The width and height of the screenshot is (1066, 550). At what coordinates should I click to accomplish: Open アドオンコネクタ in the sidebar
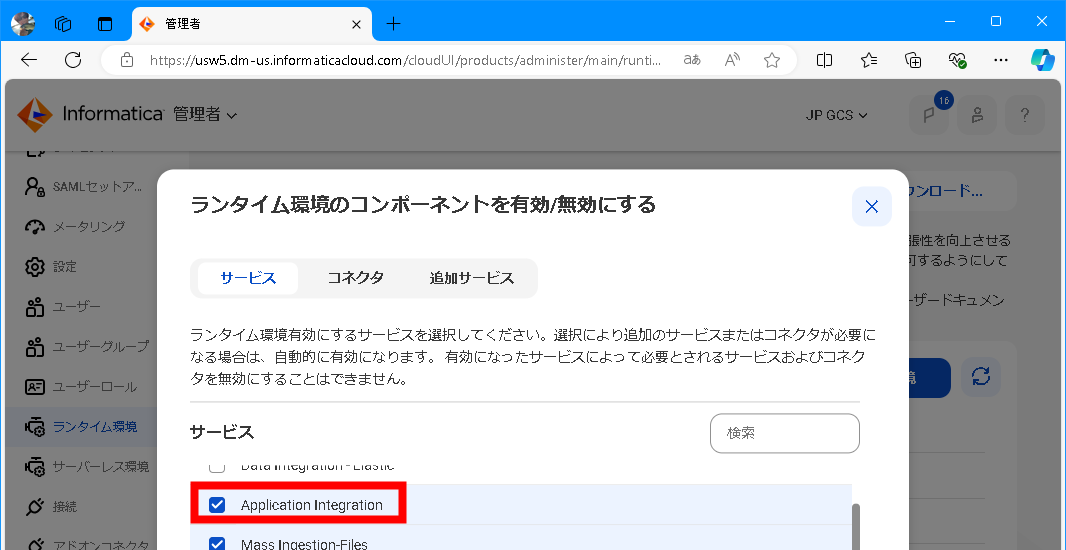[x=86, y=545]
